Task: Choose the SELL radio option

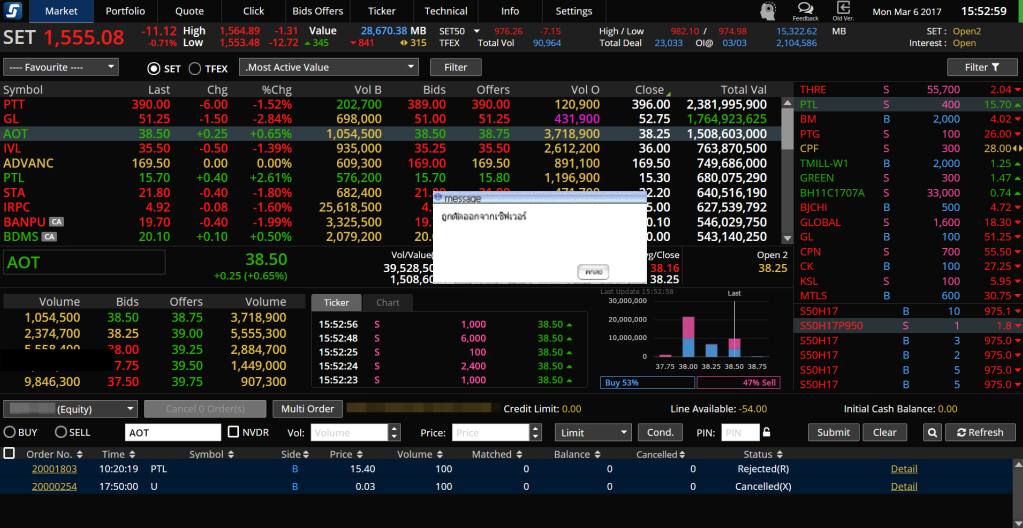Action: coord(61,432)
